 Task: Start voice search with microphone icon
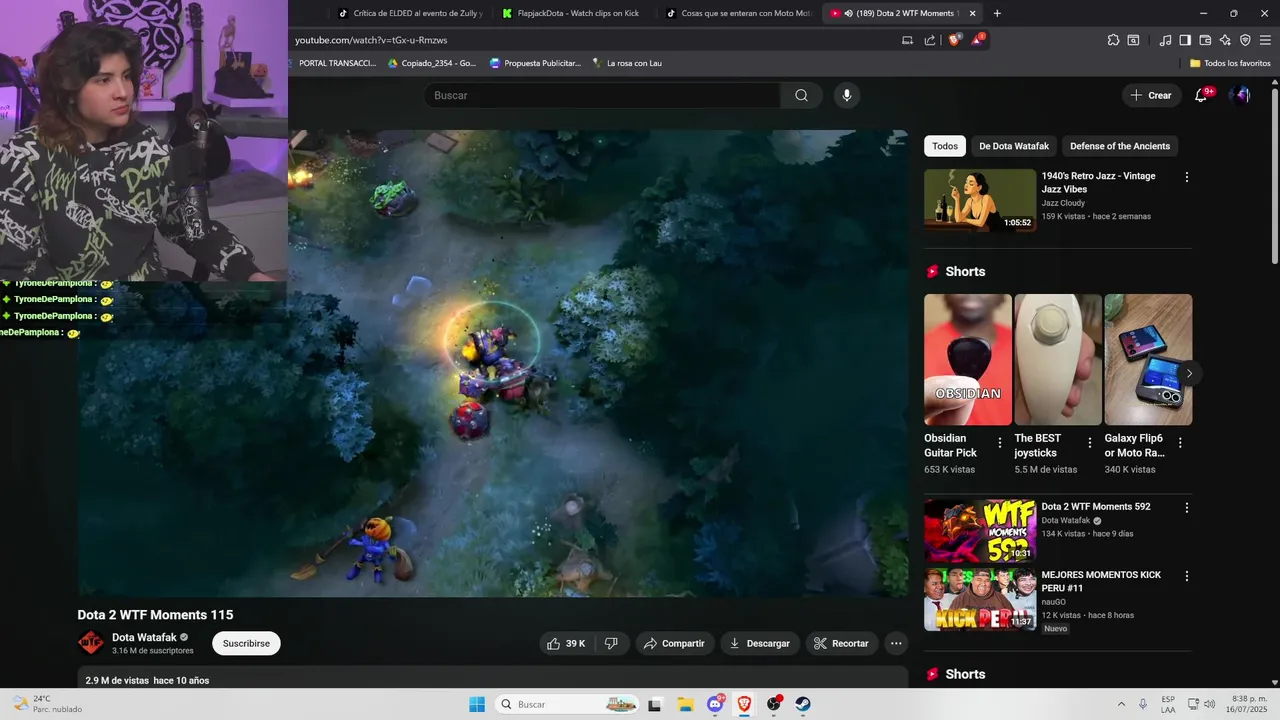[x=847, y=95]
